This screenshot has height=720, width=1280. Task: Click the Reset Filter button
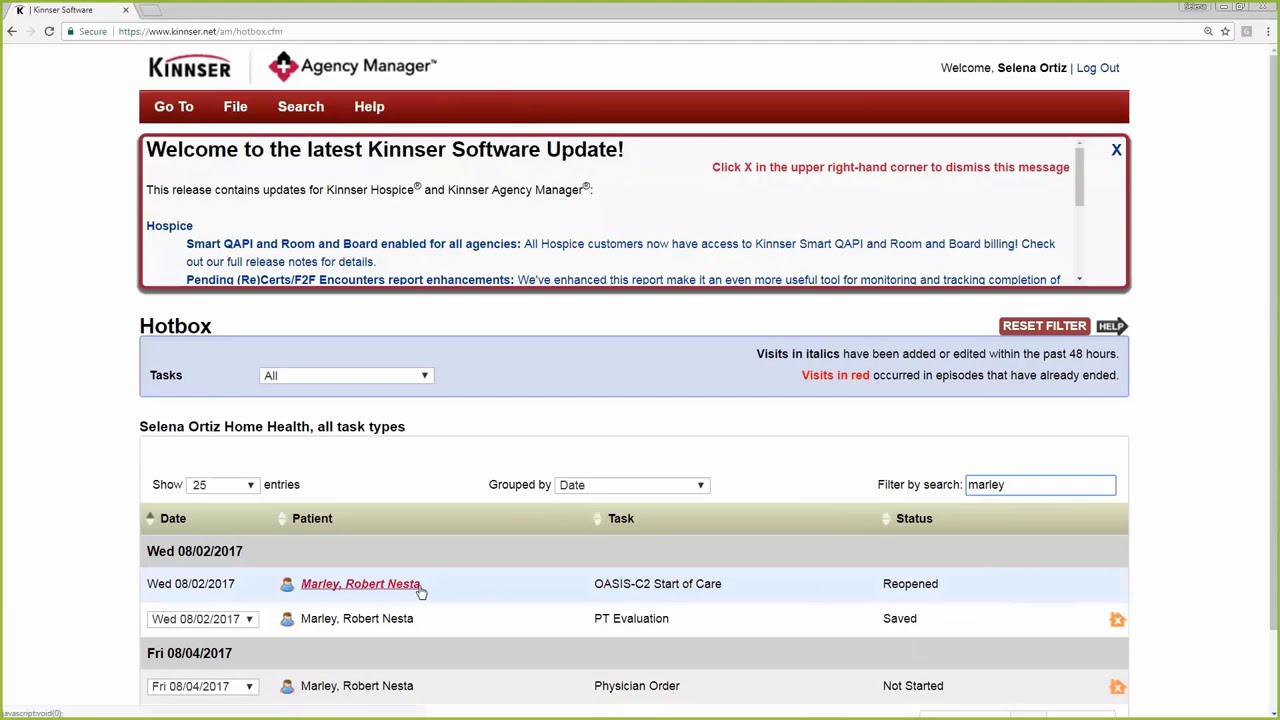(x=1044, y=326)
